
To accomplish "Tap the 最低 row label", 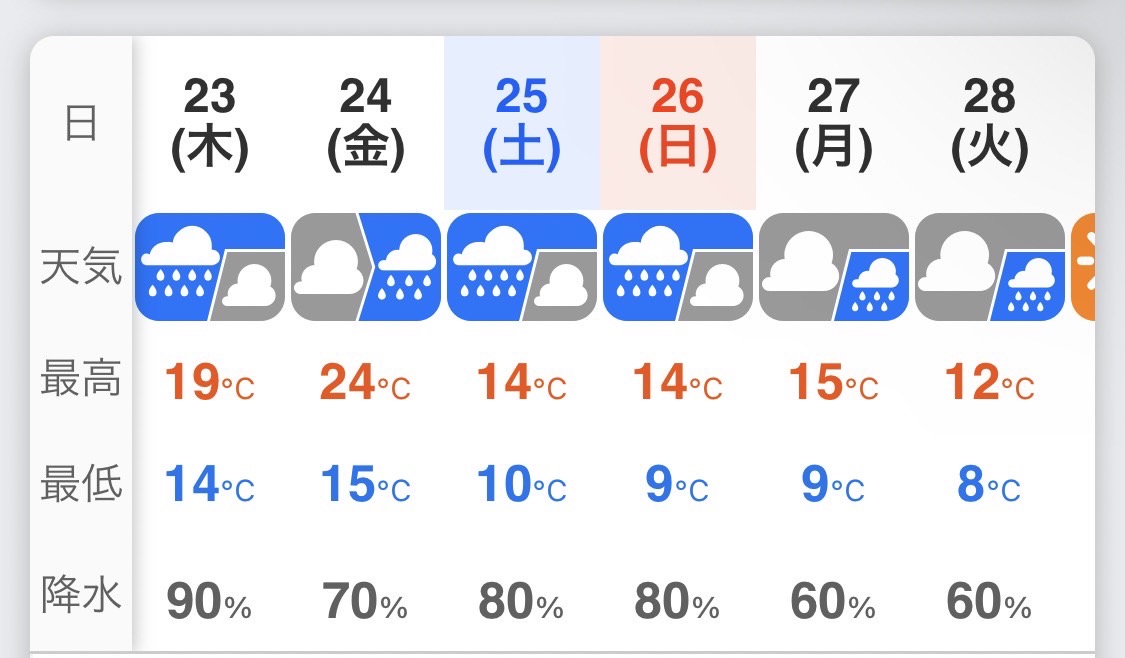I will [81, 482].
